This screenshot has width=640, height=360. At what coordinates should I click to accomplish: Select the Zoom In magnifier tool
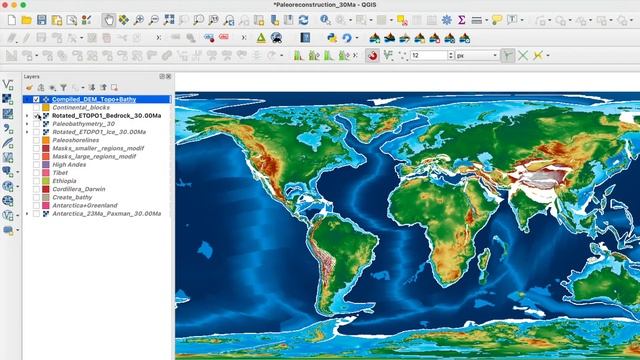tap(139, 20)
